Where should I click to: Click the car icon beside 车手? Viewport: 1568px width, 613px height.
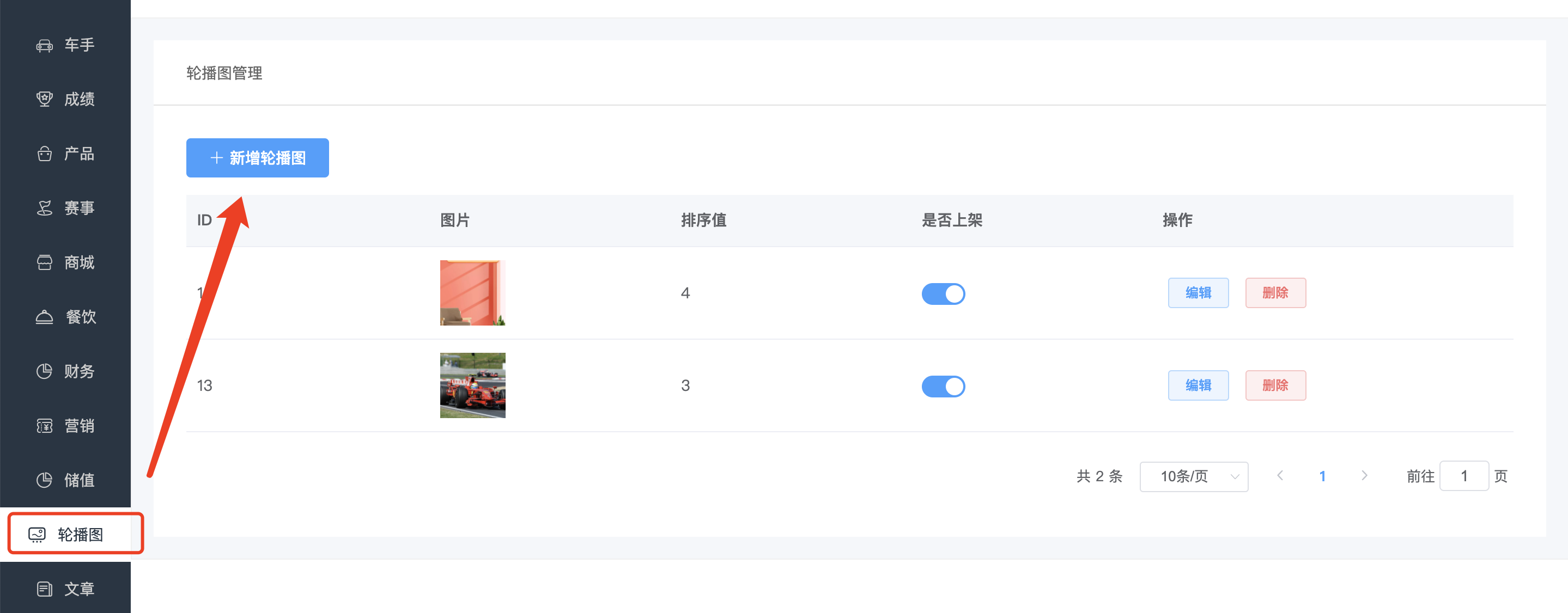coord(45,45)
